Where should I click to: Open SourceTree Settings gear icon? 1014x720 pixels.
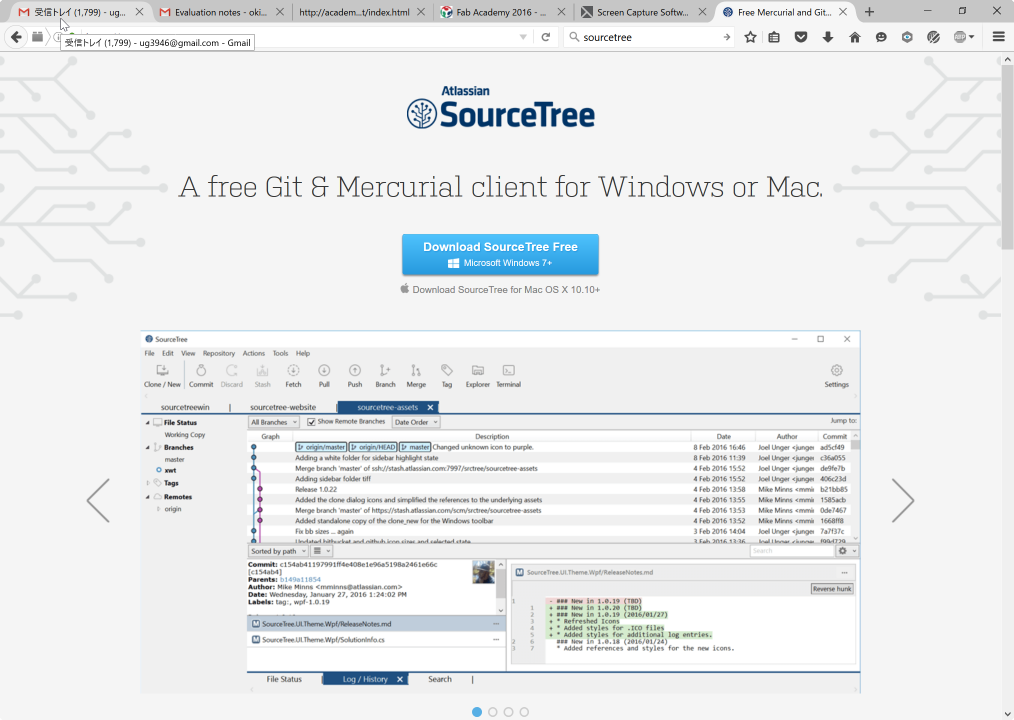coord(836,375)
